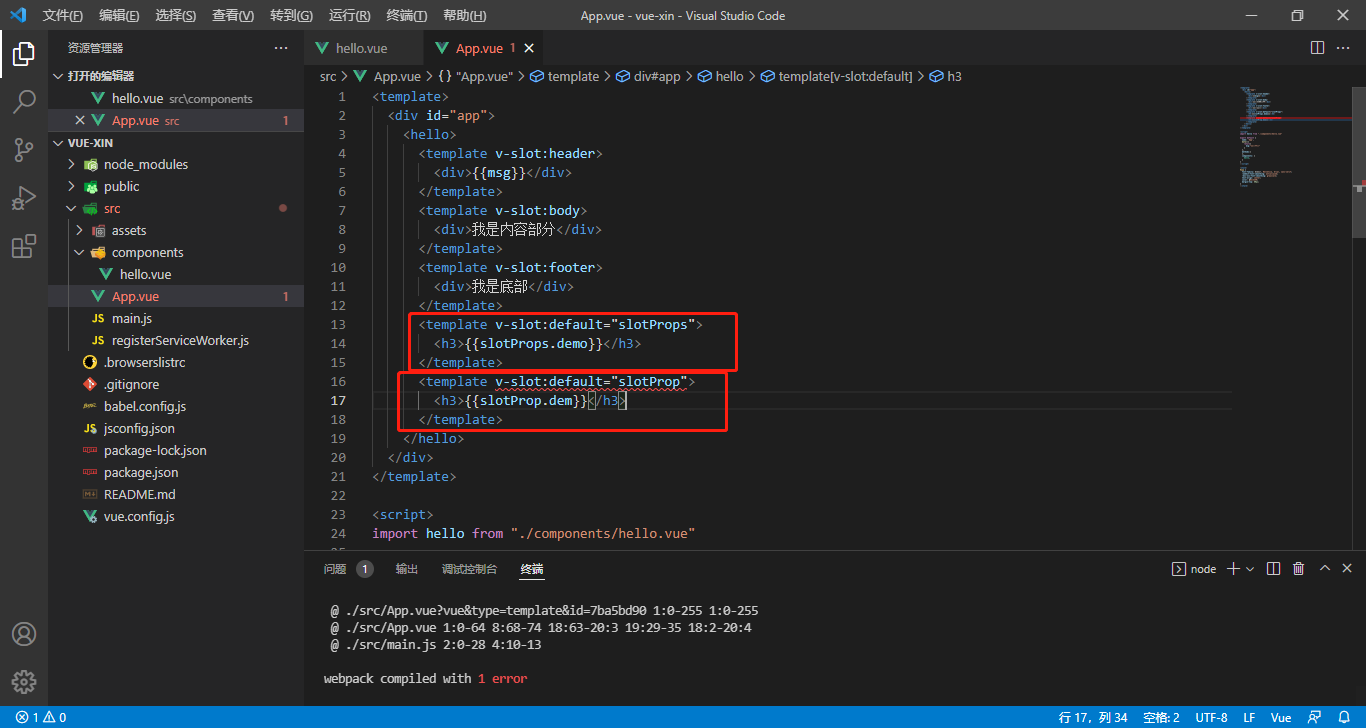Open the Search view icon

(24, 102)
